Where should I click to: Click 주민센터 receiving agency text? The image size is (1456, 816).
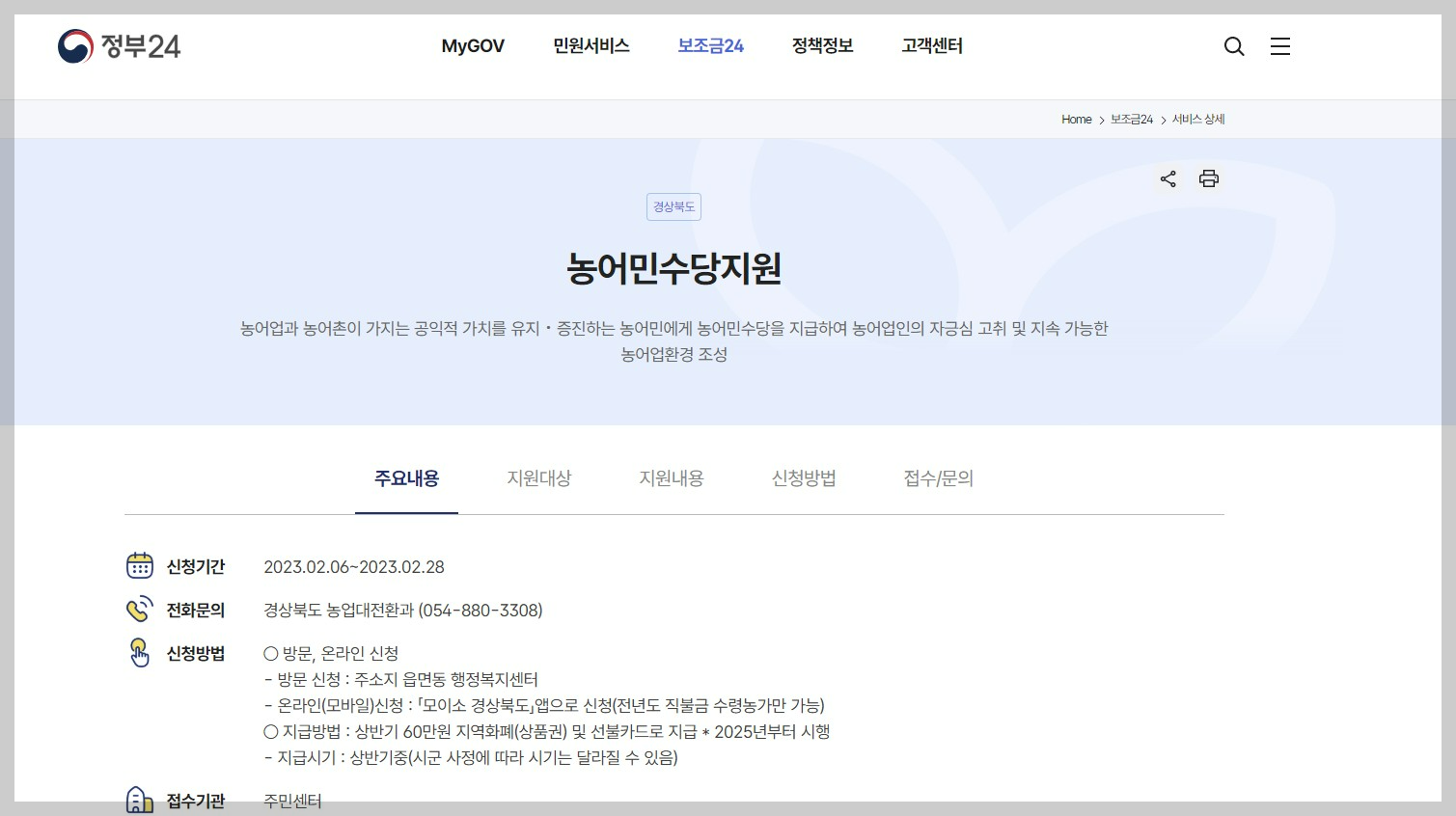click(292, 802)
